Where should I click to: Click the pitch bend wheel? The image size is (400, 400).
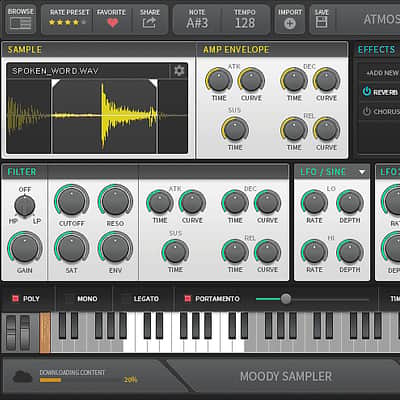click(11, 332)
